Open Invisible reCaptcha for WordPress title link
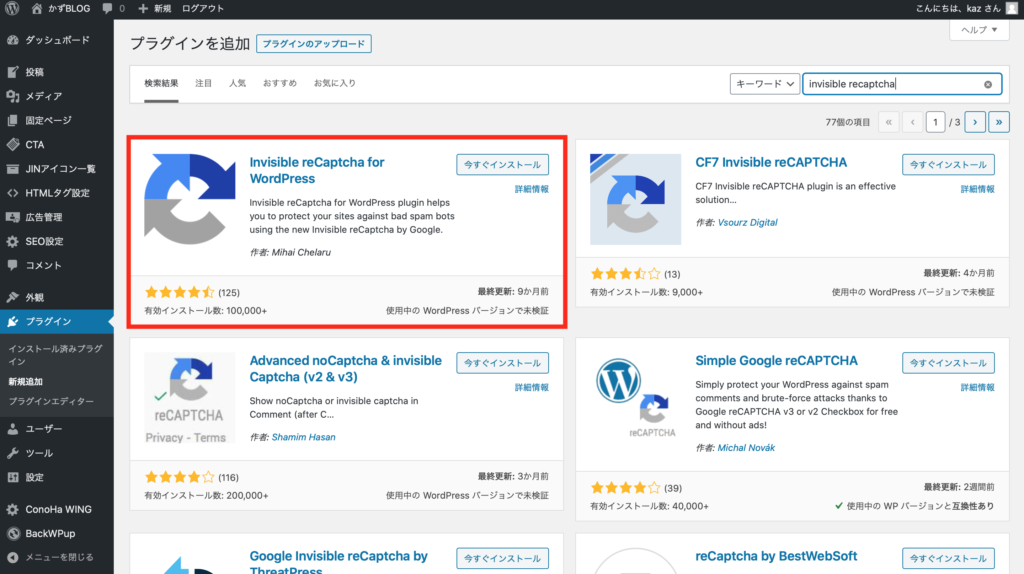This screenshot has width=1024, height=574. pyautogui.click(x=317, y=170)
